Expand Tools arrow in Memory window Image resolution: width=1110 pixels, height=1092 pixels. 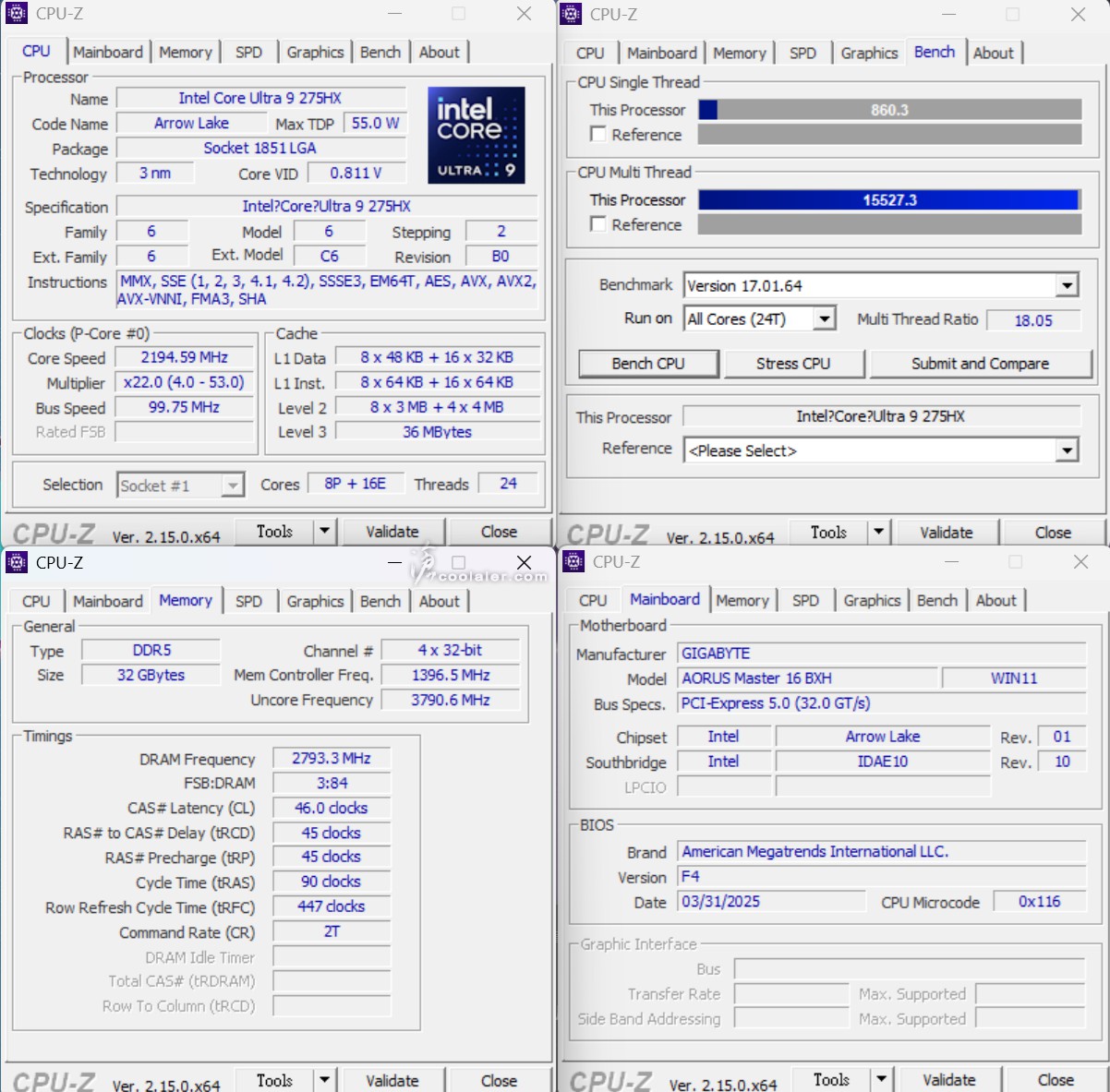point(324,1080)
